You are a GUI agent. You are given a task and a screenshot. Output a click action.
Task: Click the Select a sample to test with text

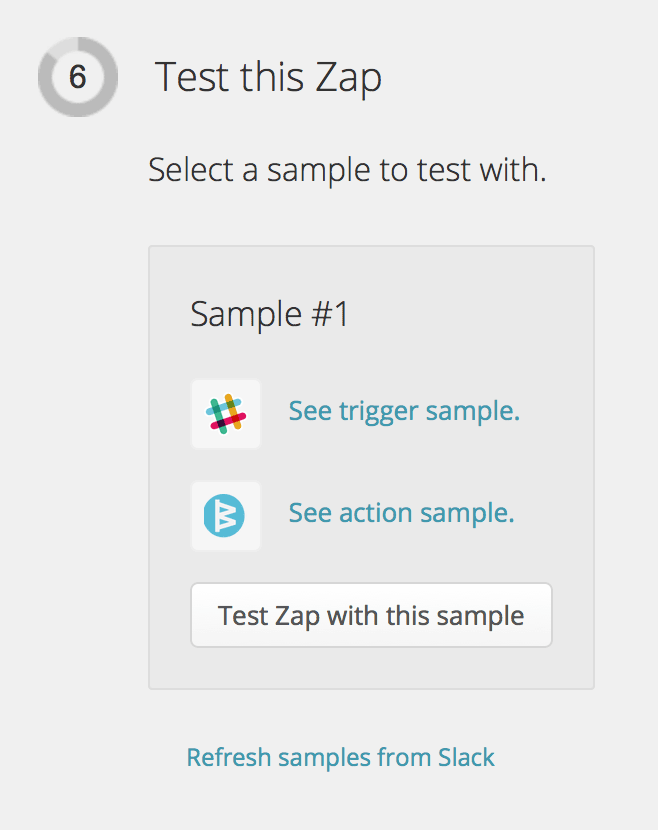pos(347,170)
